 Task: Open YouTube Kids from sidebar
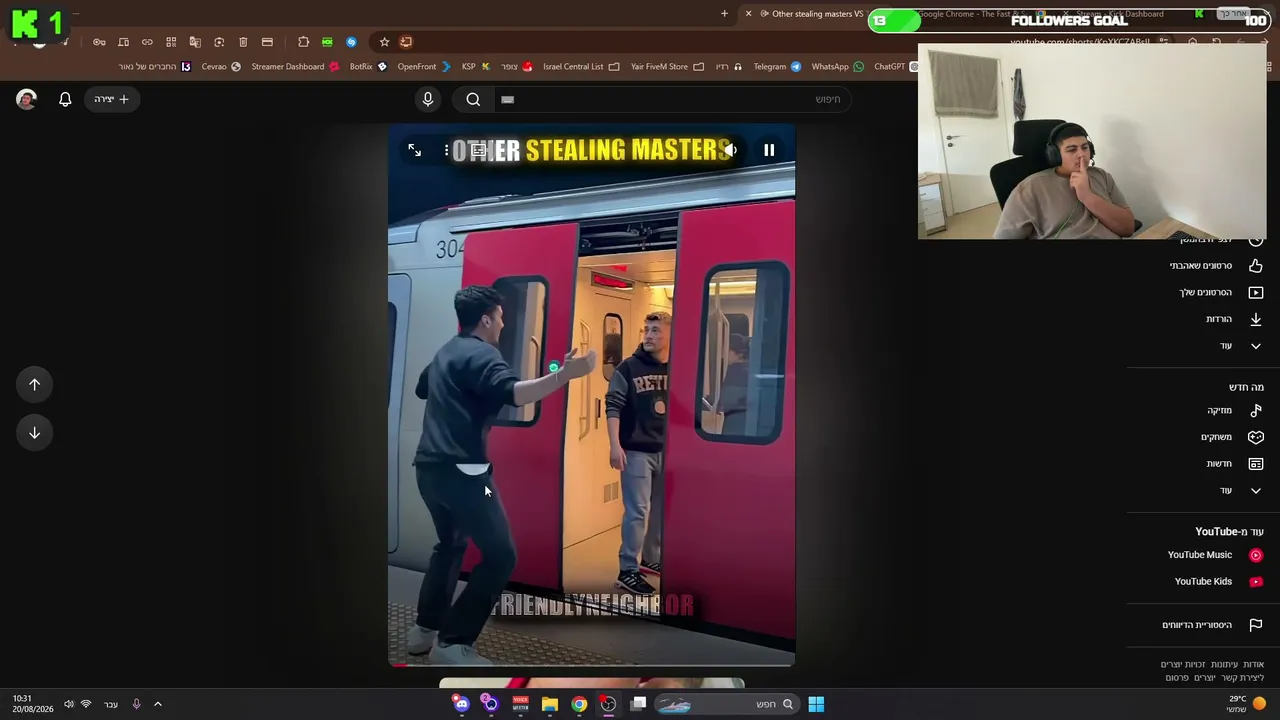(x=1217, y=581)
